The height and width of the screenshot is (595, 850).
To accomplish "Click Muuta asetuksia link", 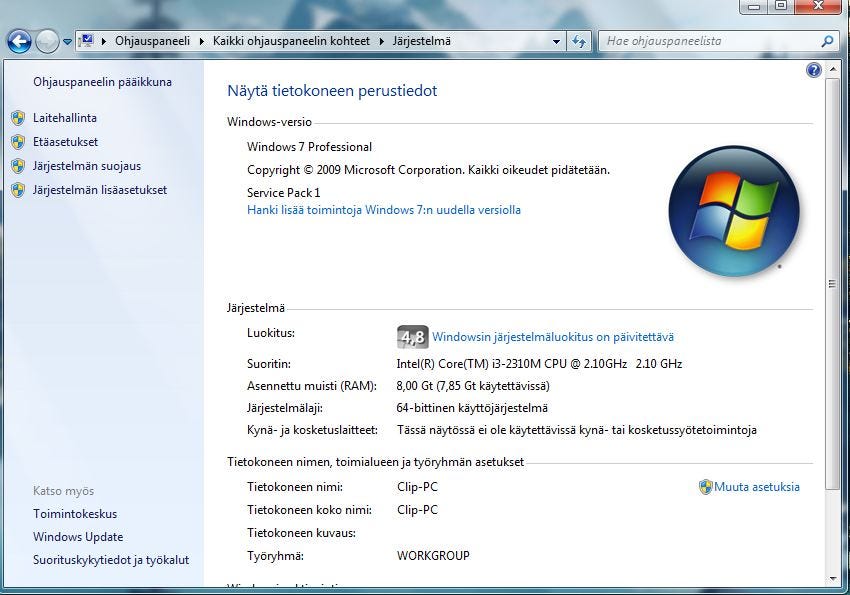I will [757, 487].
